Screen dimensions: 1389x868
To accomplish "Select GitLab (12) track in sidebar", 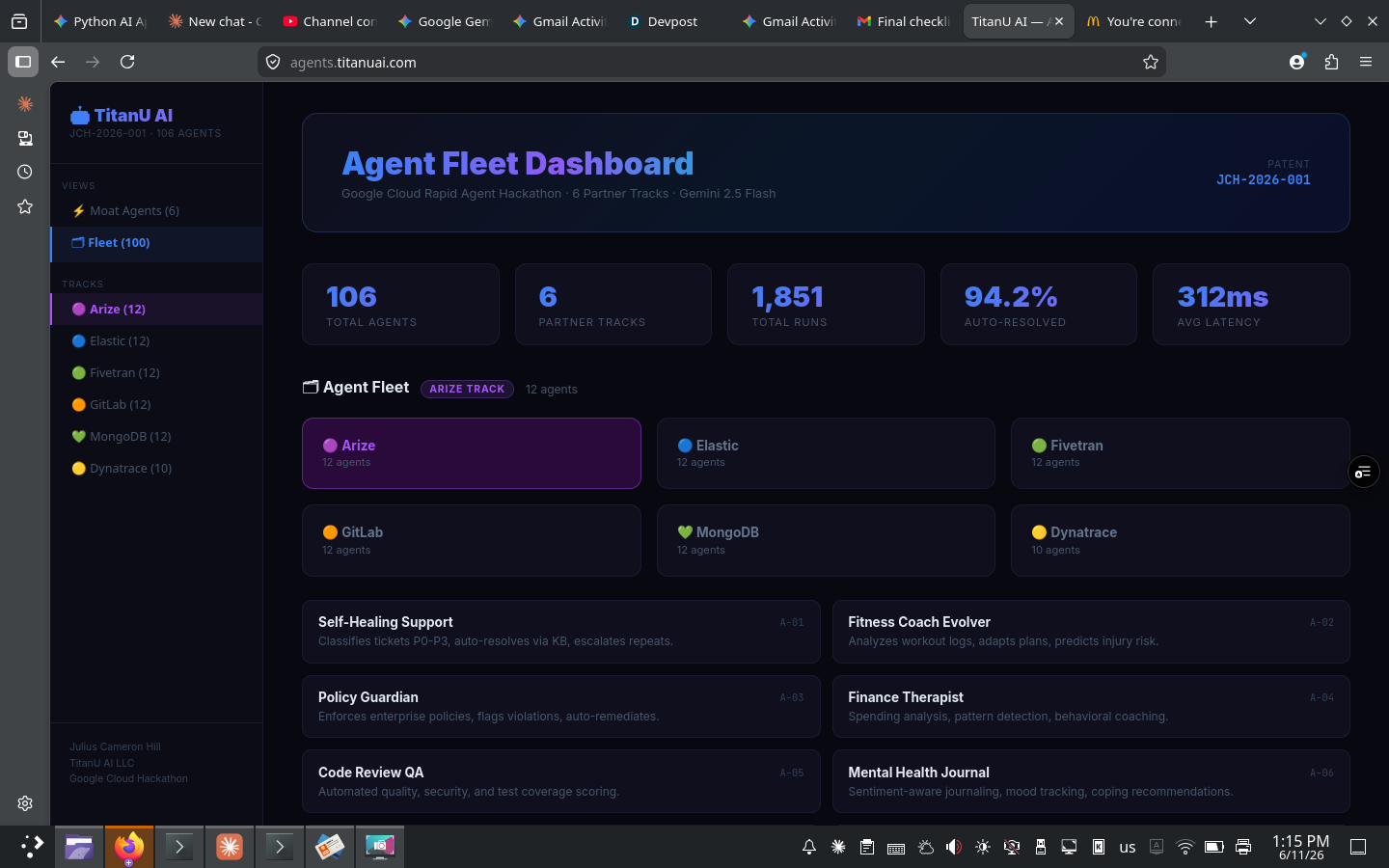I will [156, 405].
